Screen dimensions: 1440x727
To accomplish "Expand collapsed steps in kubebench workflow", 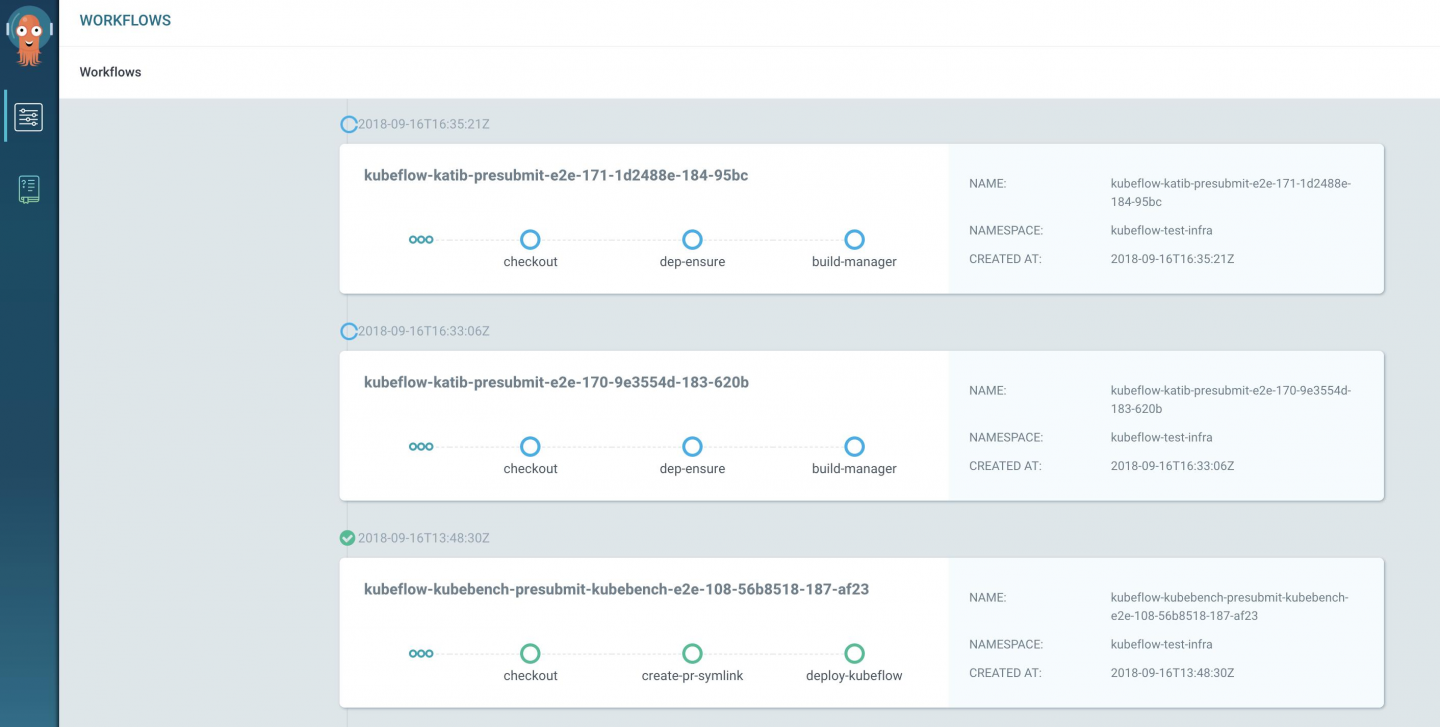I will tap(421, 654).
